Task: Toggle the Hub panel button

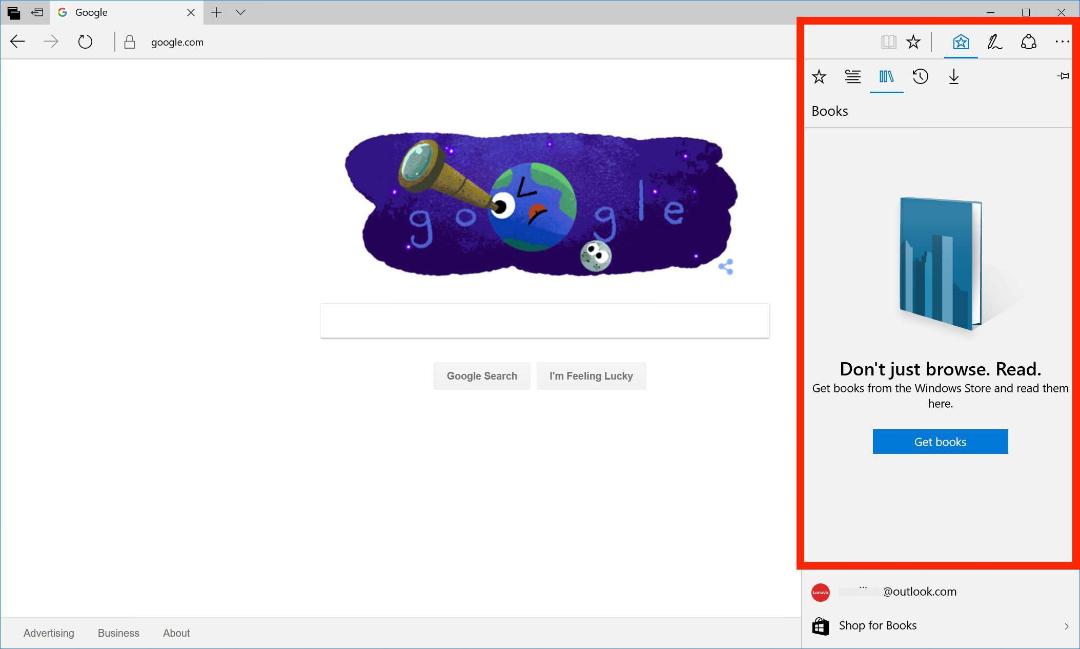Action: (961, 42)
